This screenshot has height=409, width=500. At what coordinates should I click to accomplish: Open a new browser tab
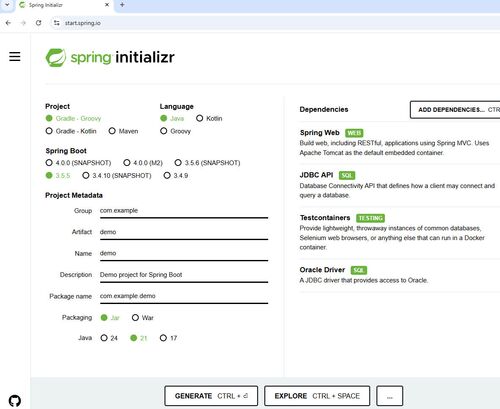[x=122, y=5]
